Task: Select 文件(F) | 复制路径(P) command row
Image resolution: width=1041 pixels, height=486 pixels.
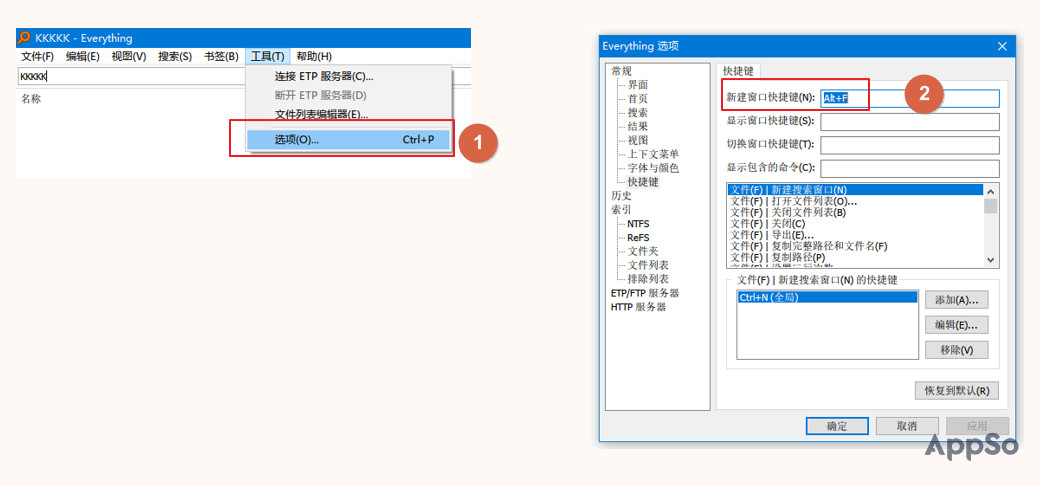Action: click(x=855, y=258)
